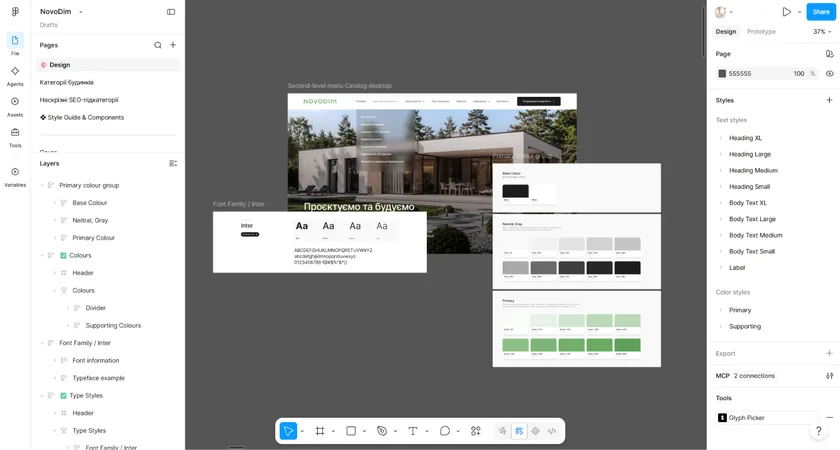840x450 pixels.
Task: Click the blue Share button
Action: [821, 12]
